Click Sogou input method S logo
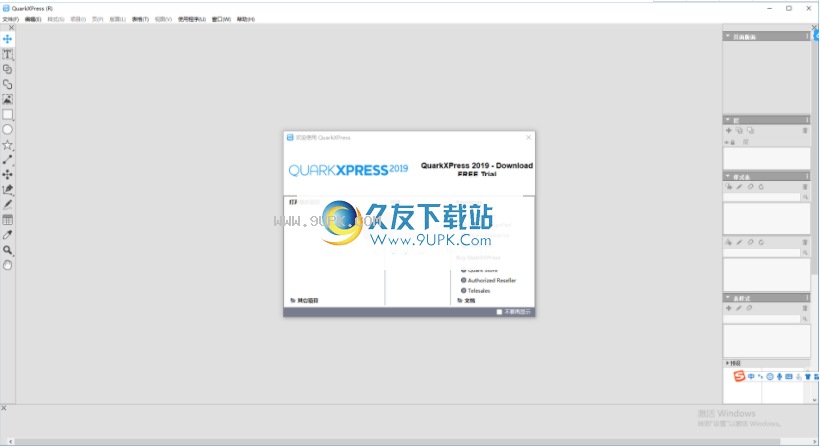 pos(738,376)
